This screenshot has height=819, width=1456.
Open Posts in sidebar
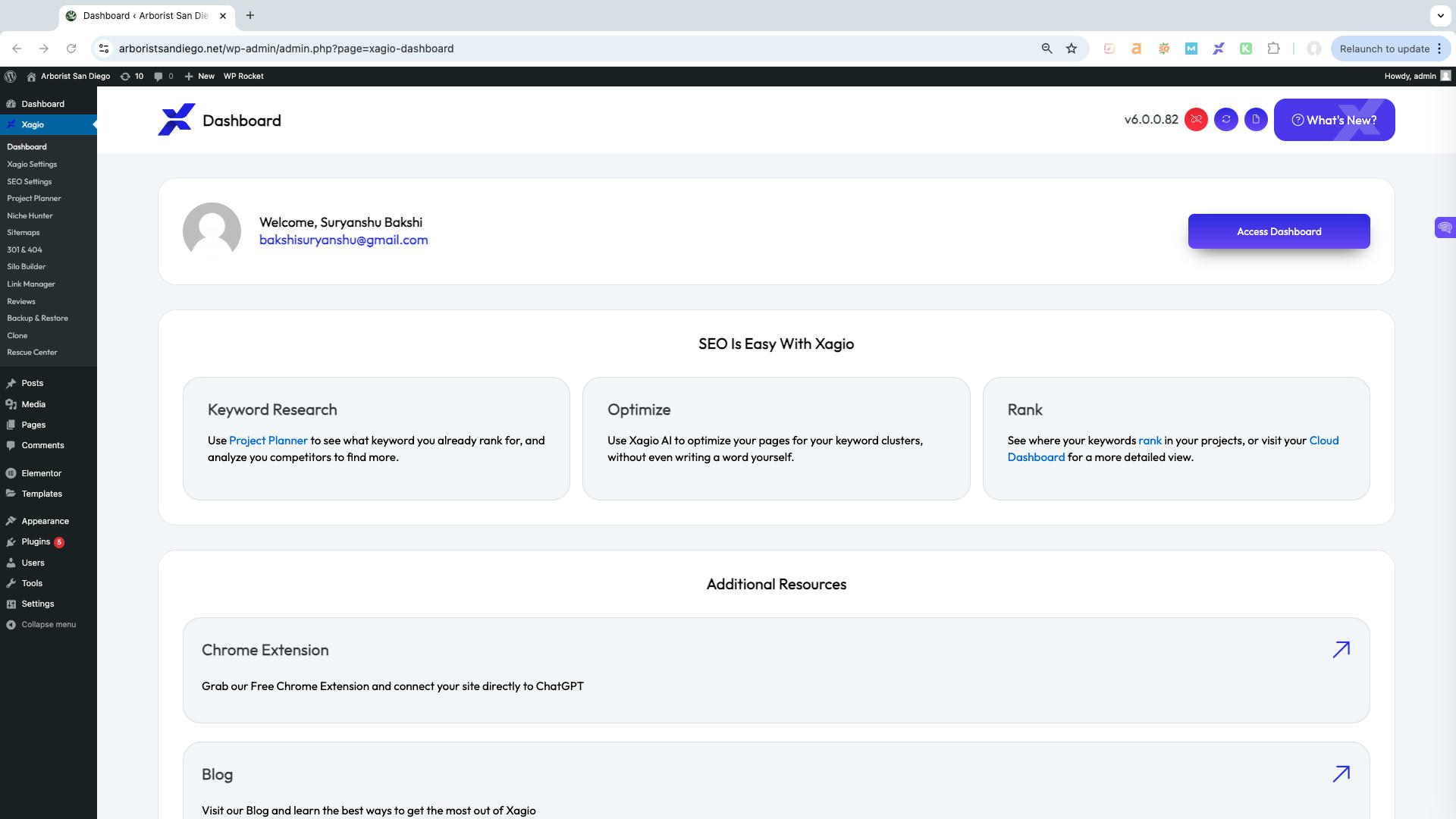click(33, 384)
